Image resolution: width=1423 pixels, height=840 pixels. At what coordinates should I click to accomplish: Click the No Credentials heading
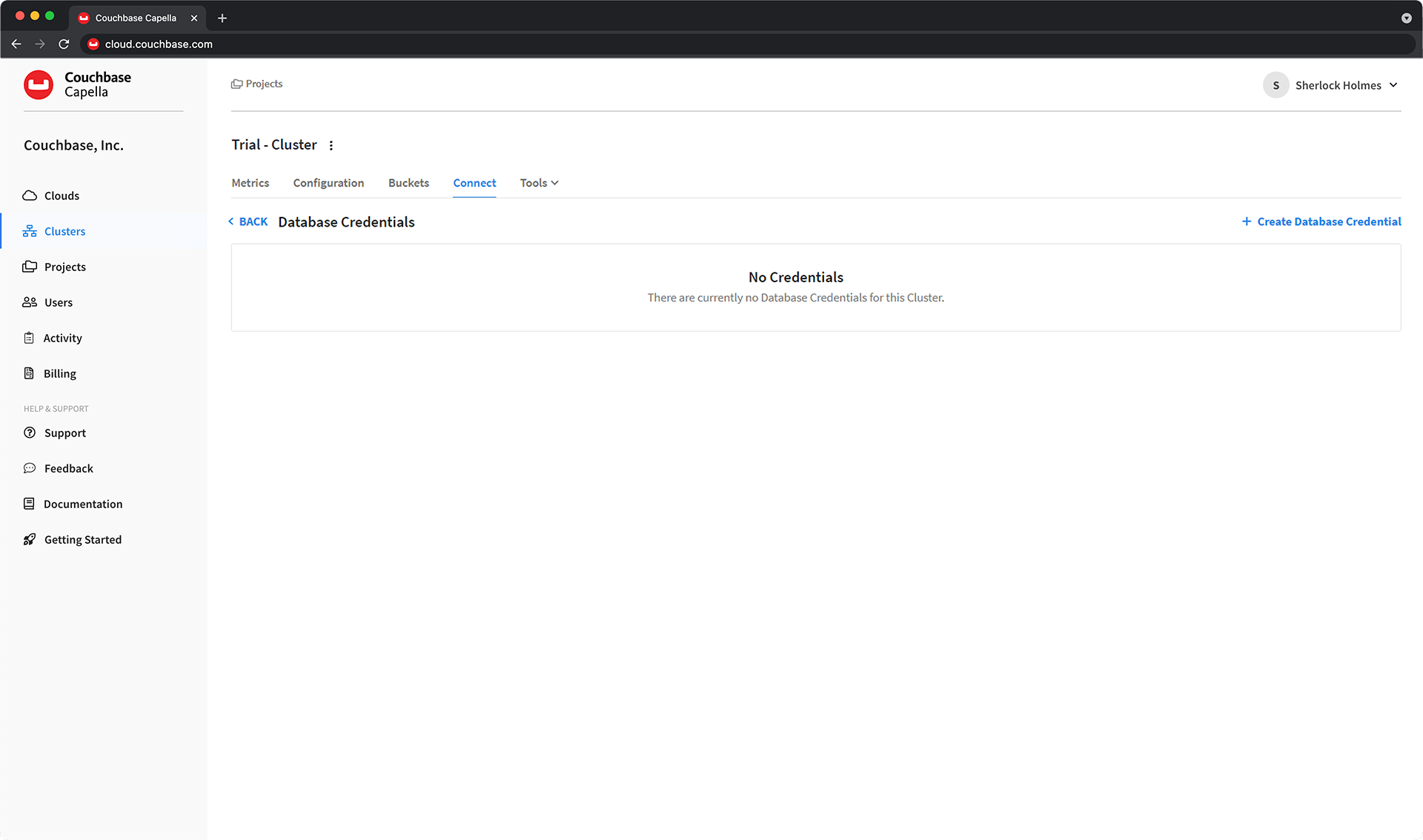coord(795,277)
